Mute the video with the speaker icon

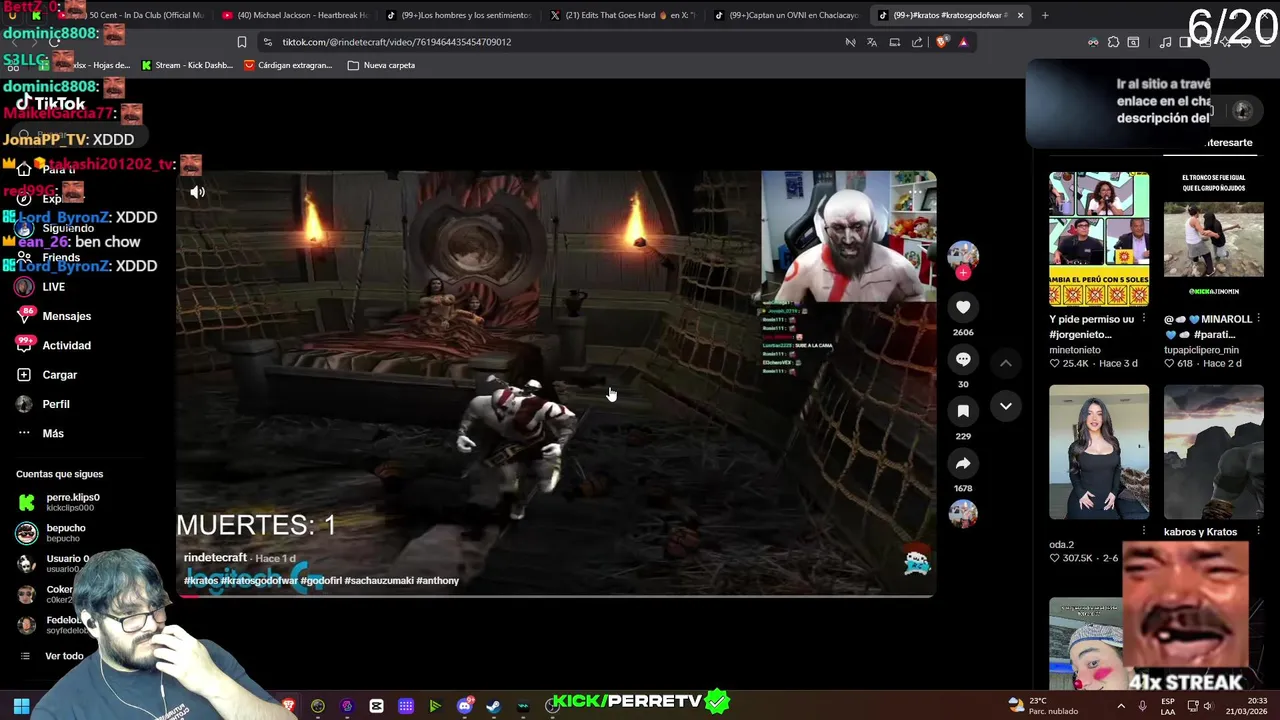click(x=198, y=192)
